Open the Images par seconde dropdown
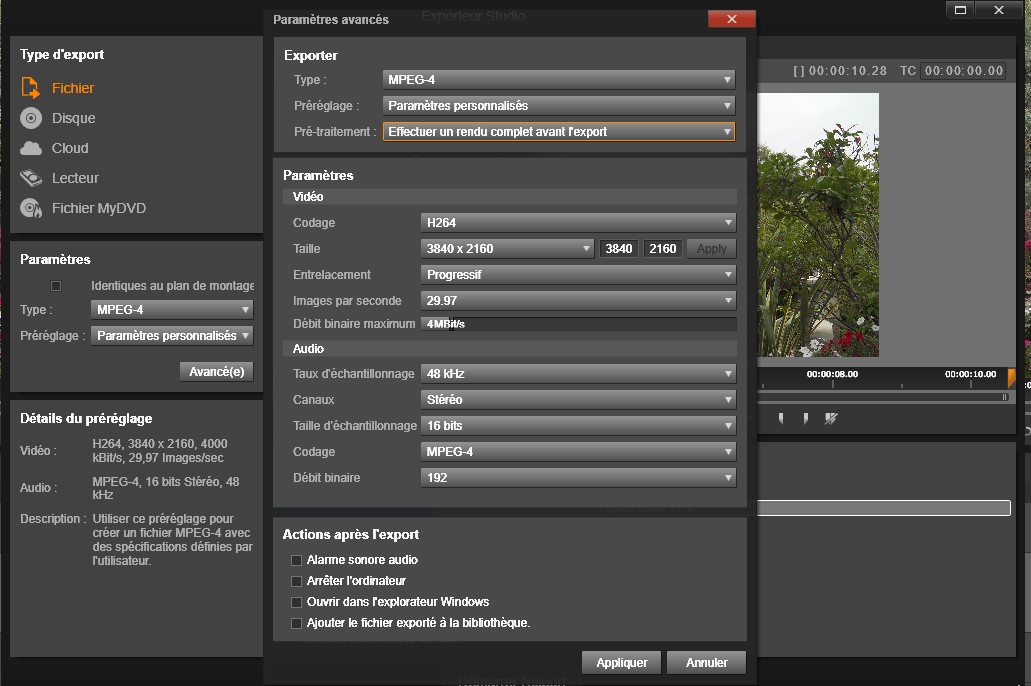The image size is (1031, 686). point(578,301)
